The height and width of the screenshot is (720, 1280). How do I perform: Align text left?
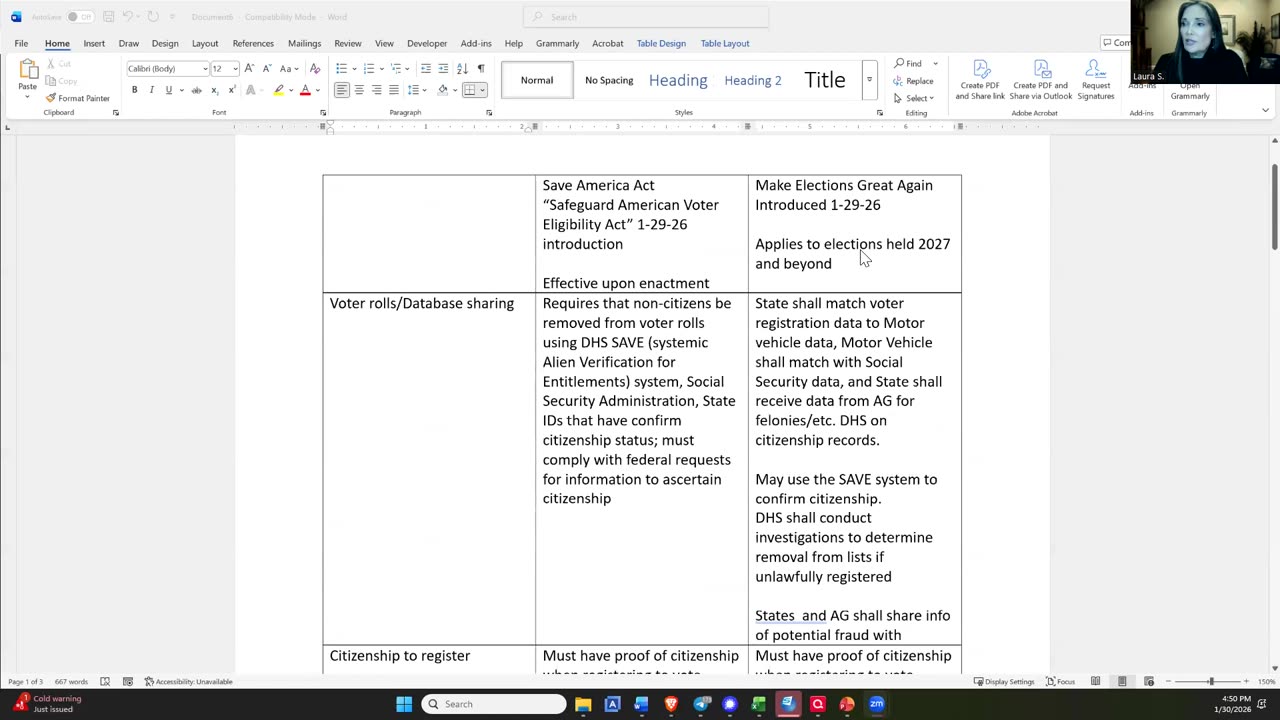tap(341, 90)
